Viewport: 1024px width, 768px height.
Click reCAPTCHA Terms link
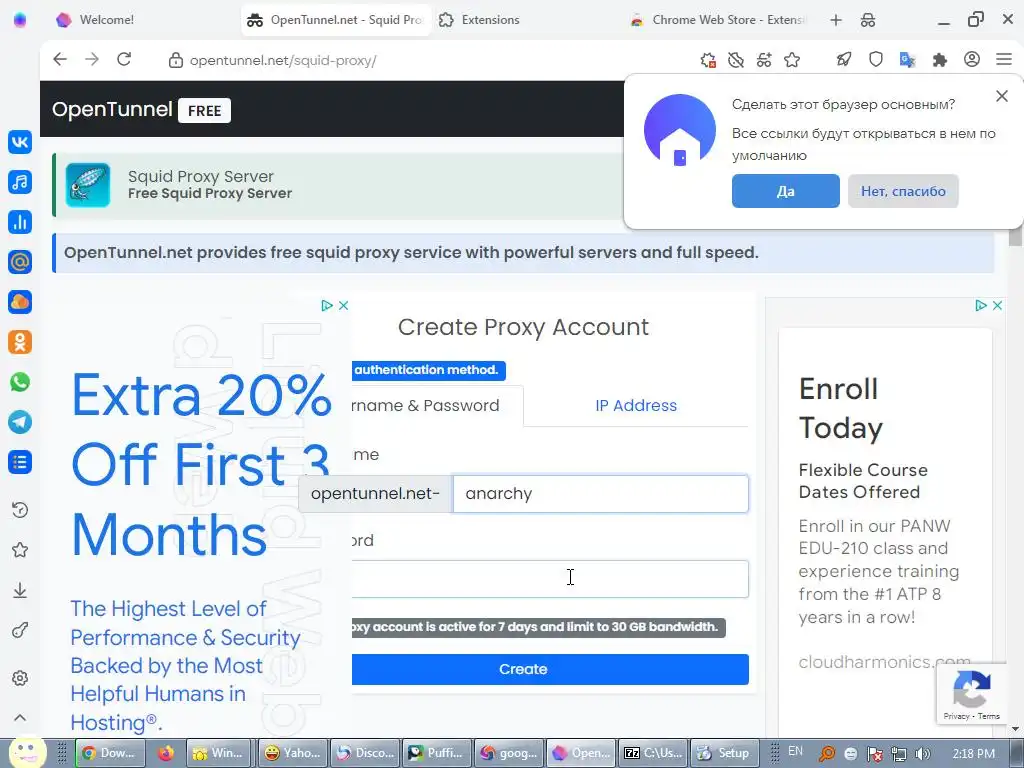pos(988,716)
